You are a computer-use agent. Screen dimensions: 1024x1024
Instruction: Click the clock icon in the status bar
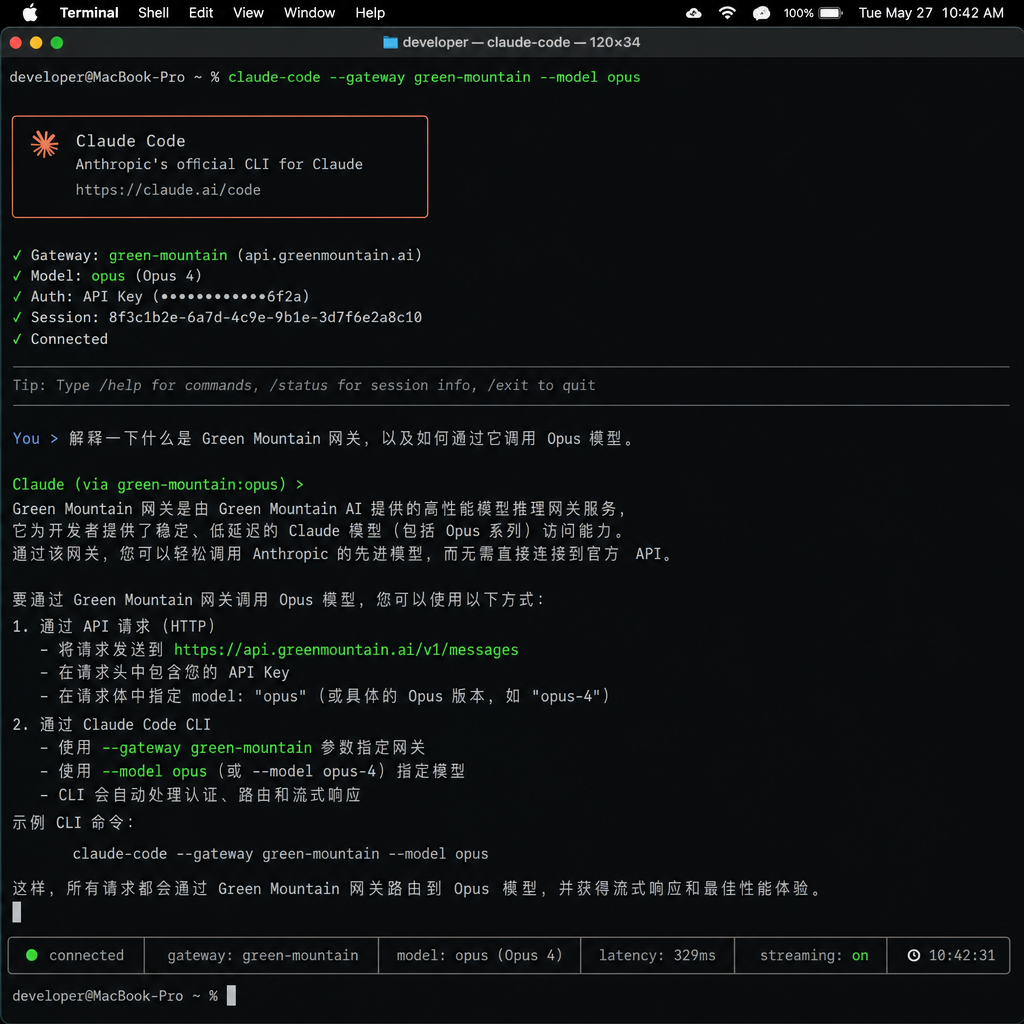914,955
